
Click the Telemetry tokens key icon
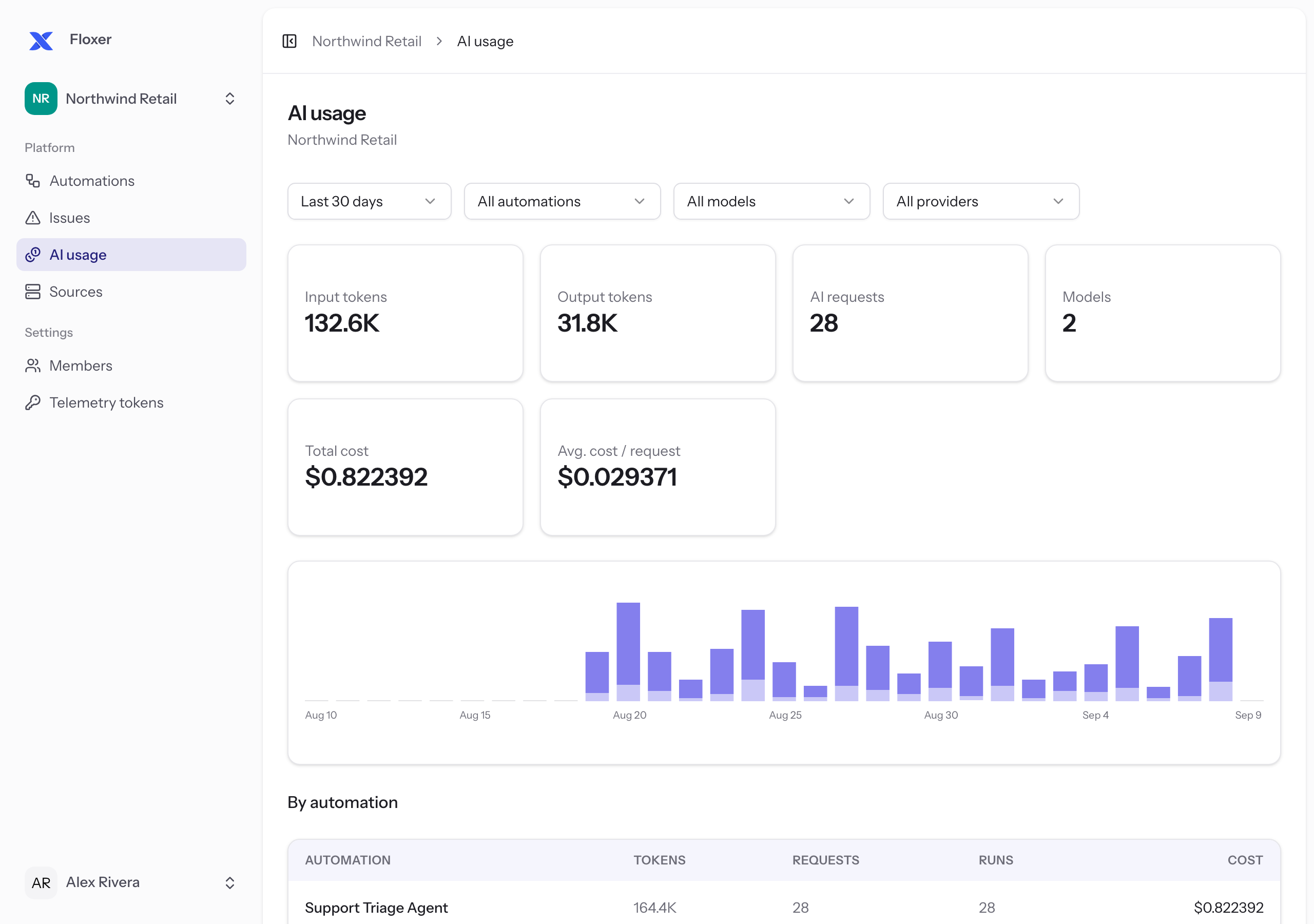tap(33, 402)
